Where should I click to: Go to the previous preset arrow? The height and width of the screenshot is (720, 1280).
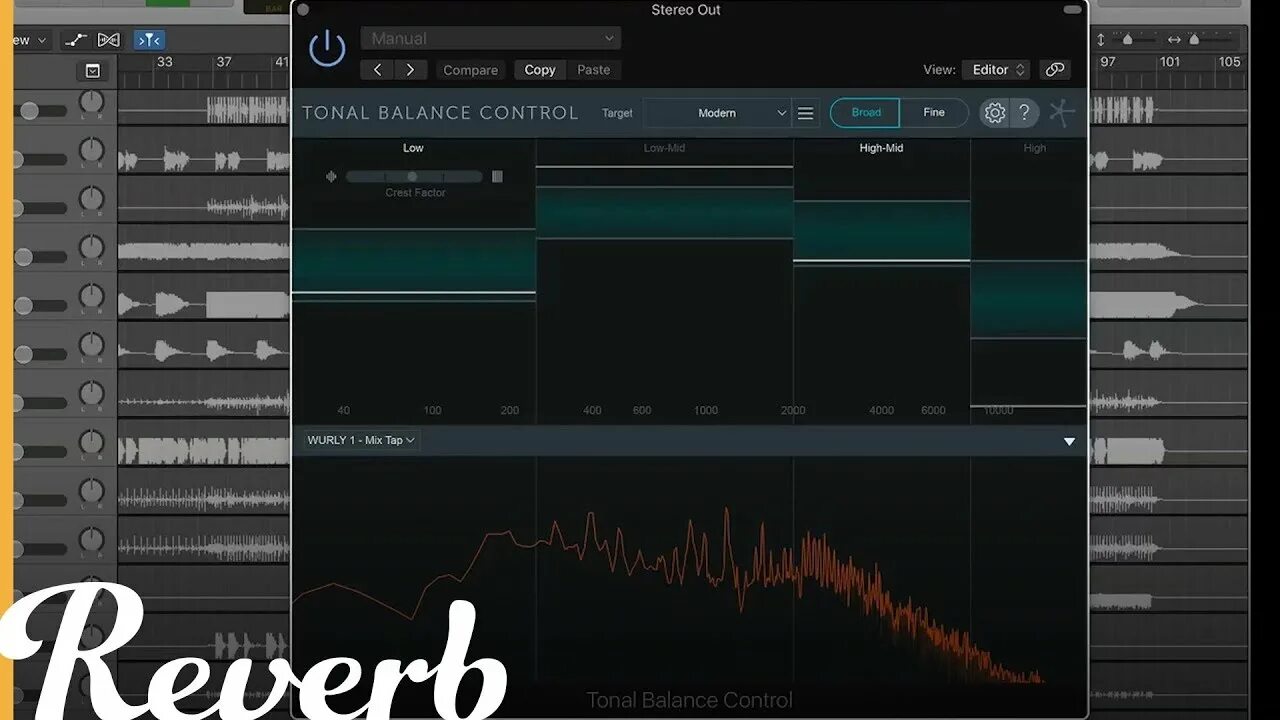tap(377, 70)
